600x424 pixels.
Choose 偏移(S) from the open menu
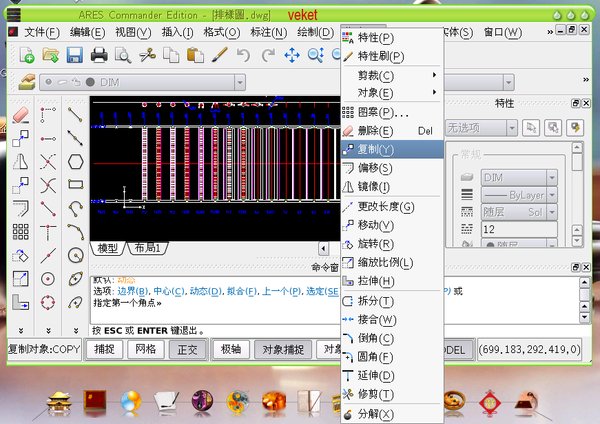375,168
